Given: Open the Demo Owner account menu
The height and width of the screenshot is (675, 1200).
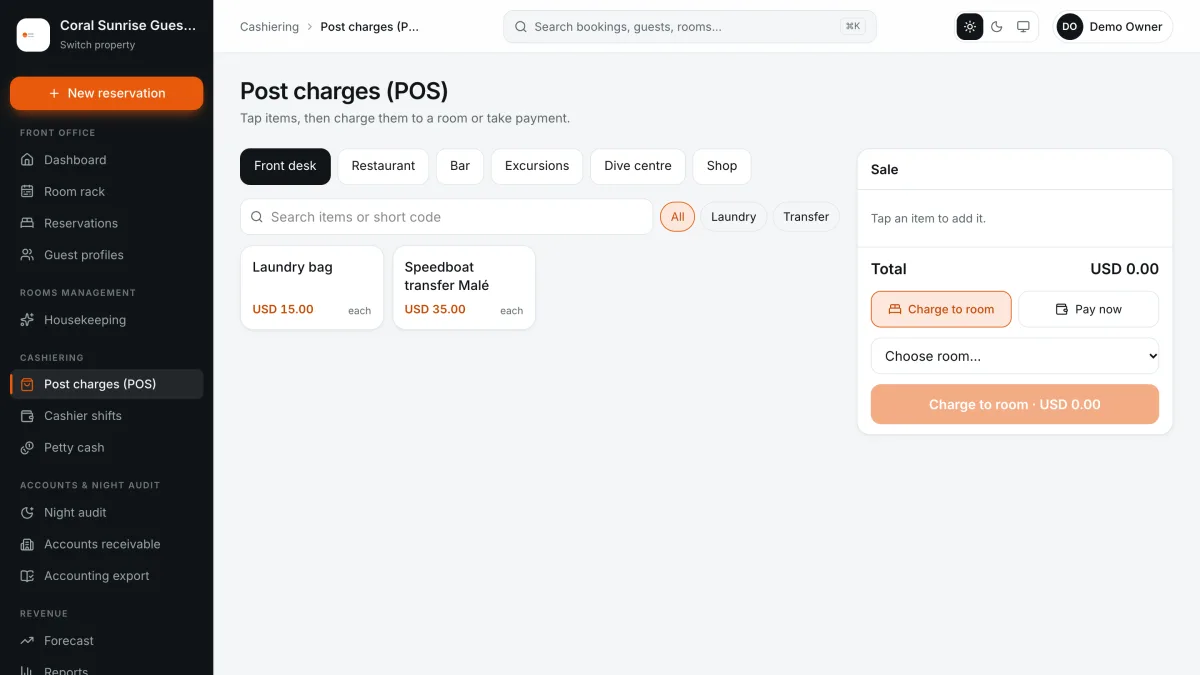Looking at the screenshot, I should pyautogui.click(x=1113, y=27).
